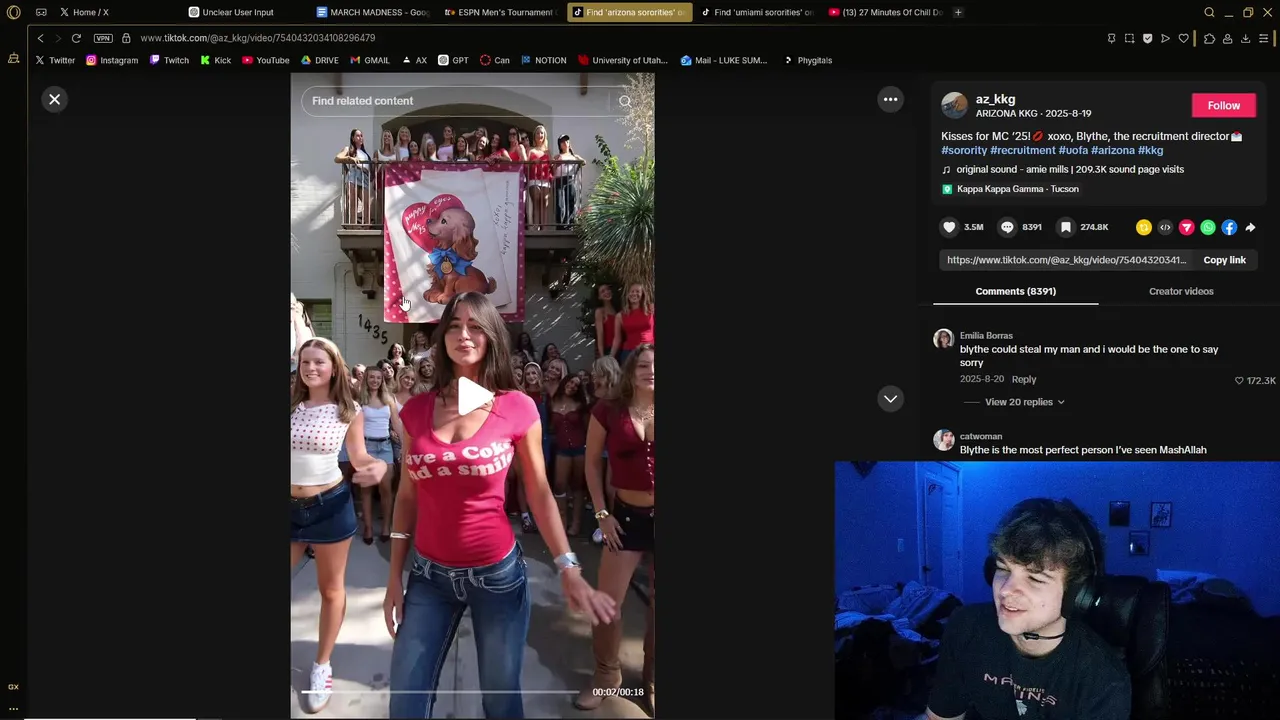Open the GPT bookmark
Image resolution: width=1280 pixels, height=720 pixels.
tap(453, 60)
